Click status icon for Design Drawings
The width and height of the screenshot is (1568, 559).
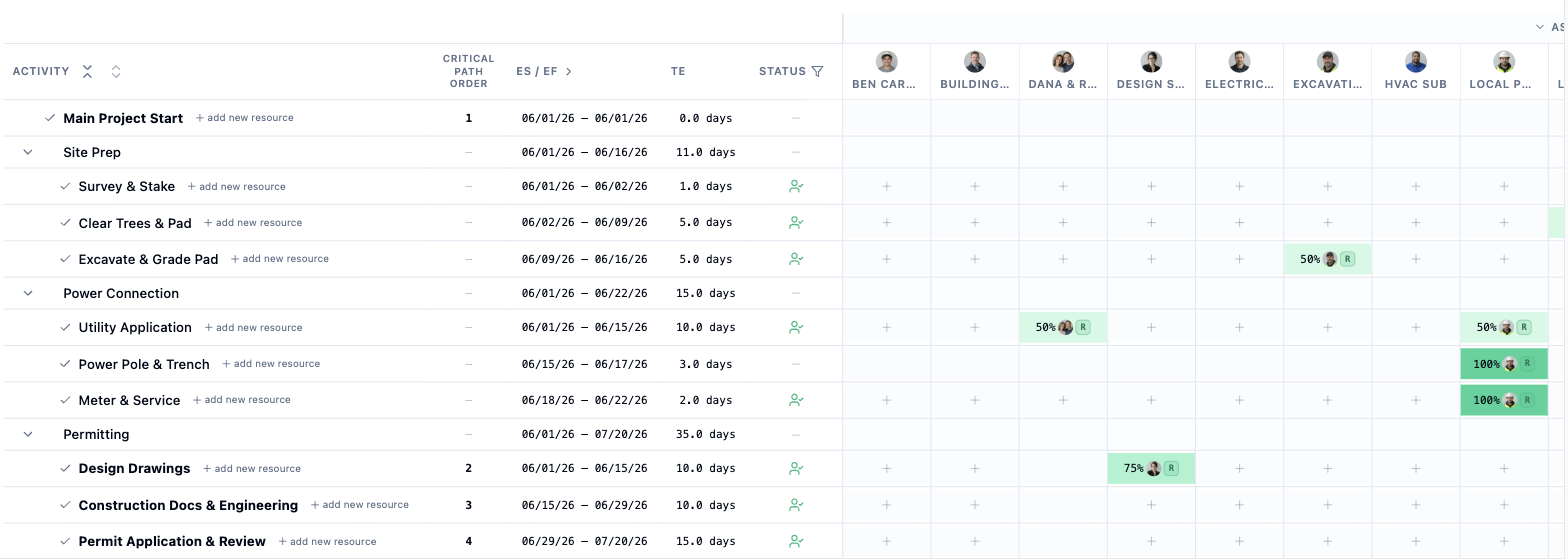pyautogui.click(x=796, y=468)
